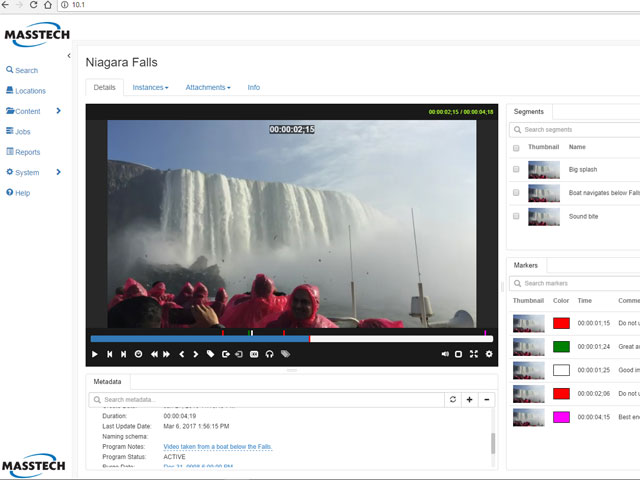Switch to the Info tab
This screenshot has height=480, width=640.
coord(253,87)
